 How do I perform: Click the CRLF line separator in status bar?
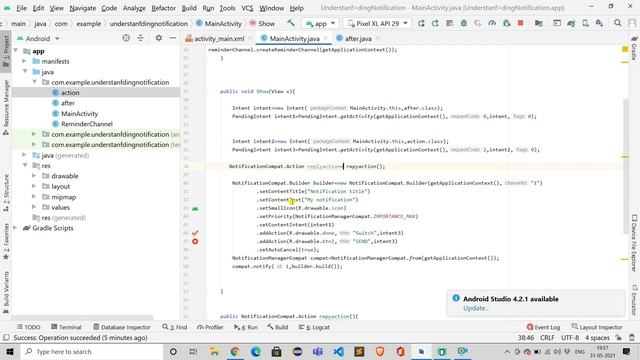(547, 338)
